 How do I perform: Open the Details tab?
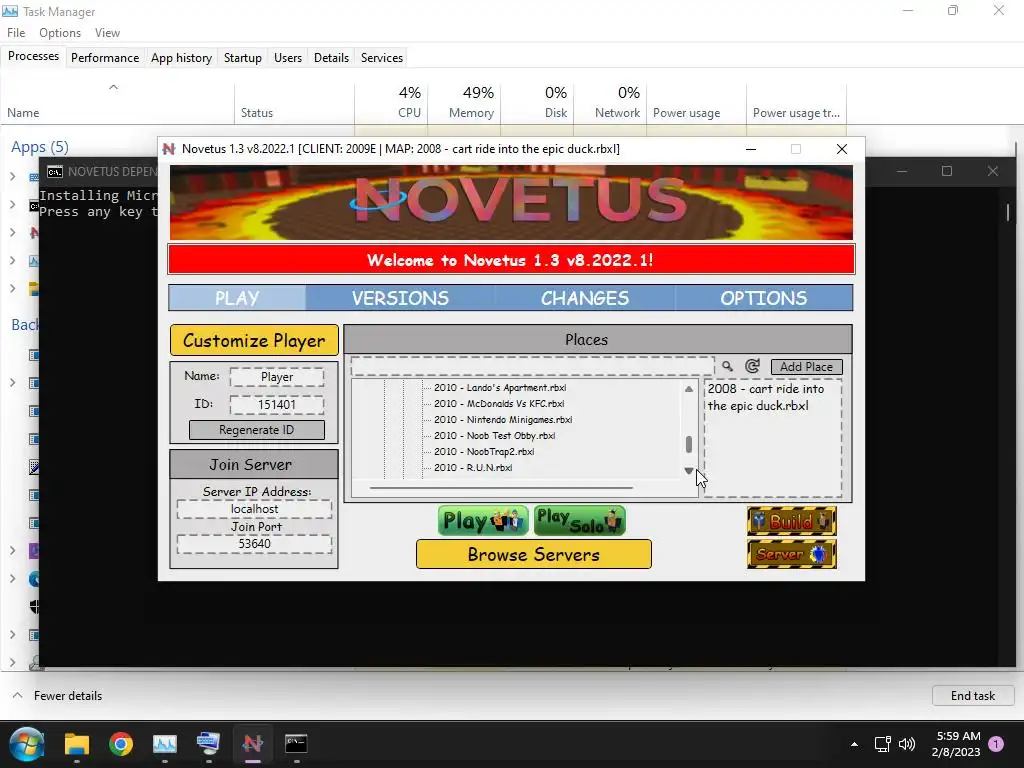(331, 57)
